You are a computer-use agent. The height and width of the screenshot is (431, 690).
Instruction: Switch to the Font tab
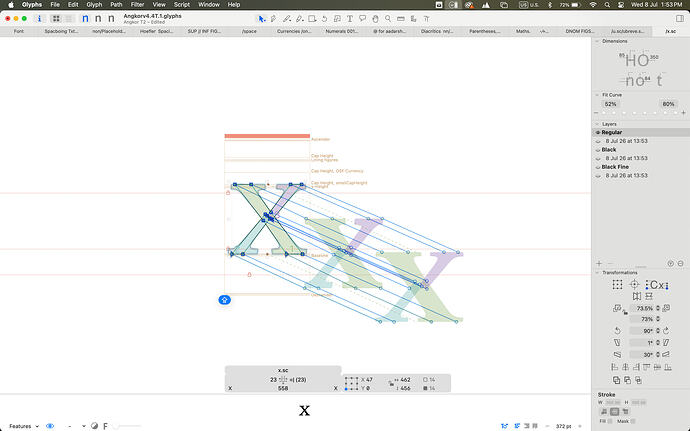(18, 31)
